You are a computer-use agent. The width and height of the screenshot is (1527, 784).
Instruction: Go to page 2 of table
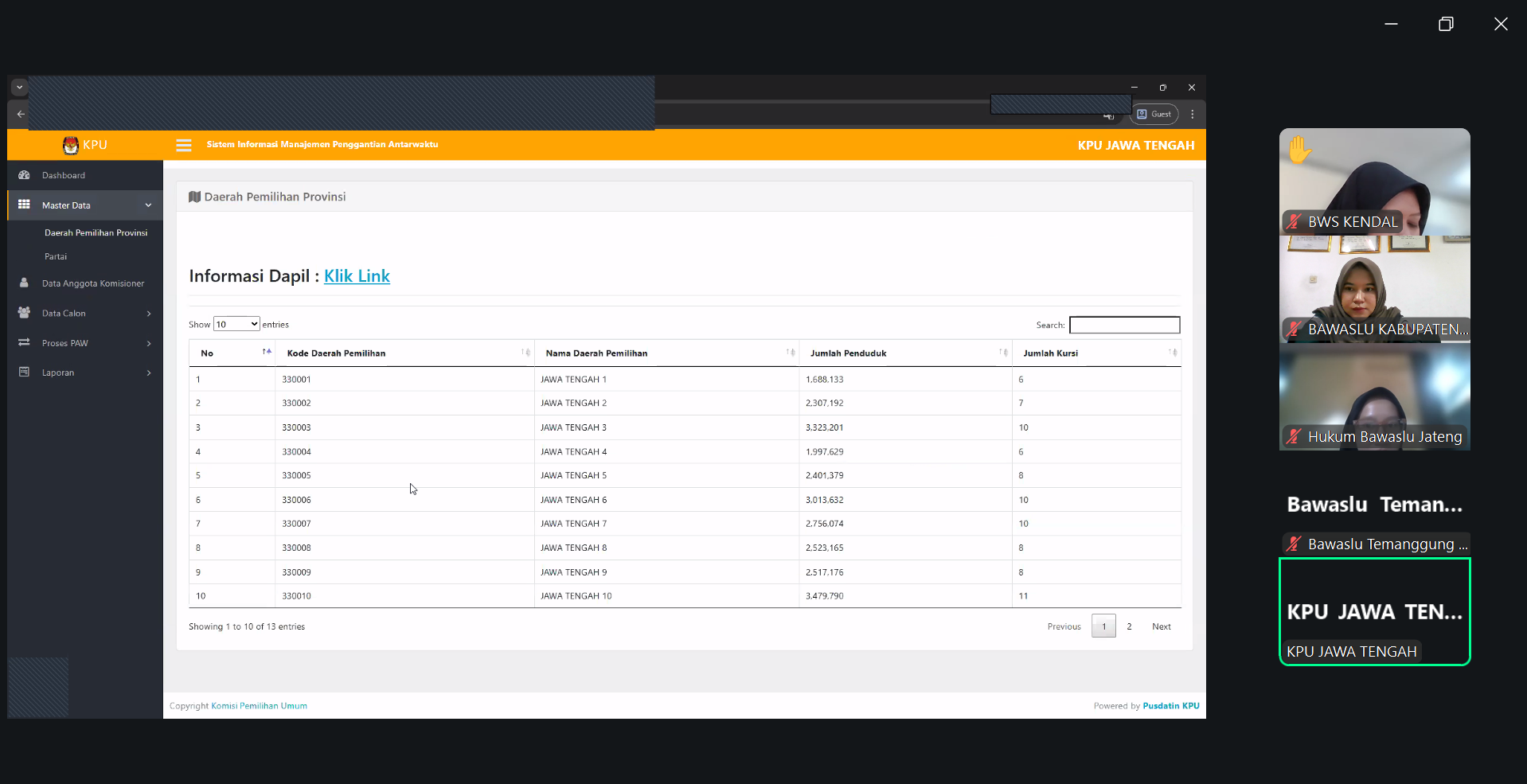pyautogui.click(x=1129, y=626)
